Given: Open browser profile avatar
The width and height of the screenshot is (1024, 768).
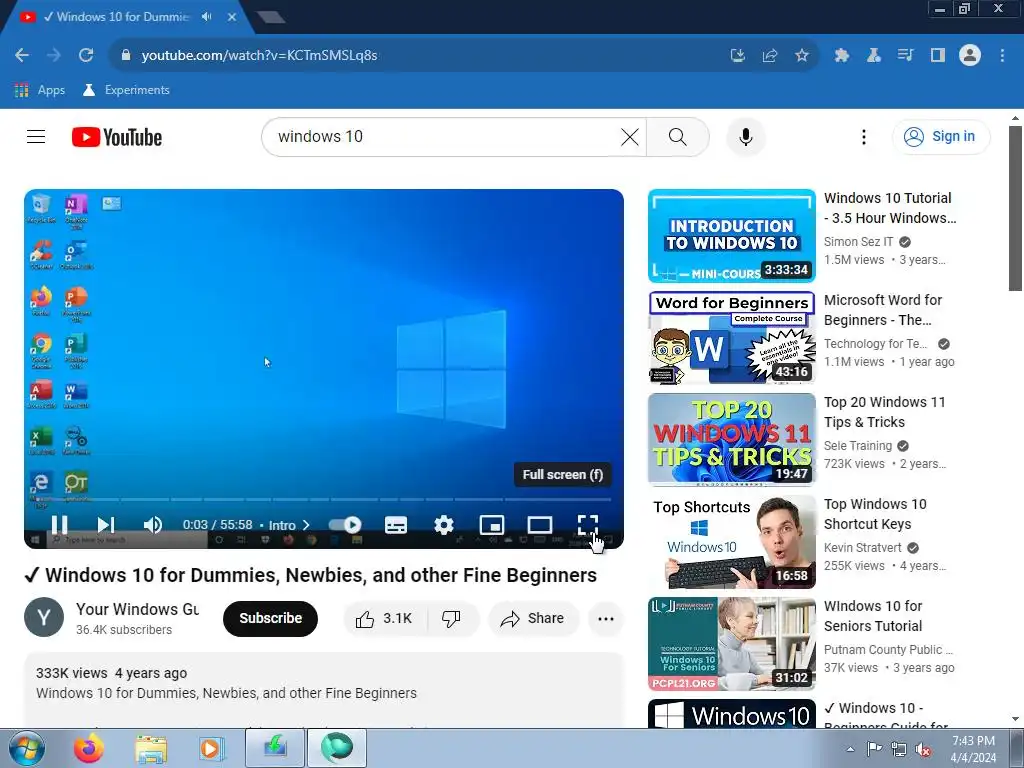Looking at the screenshot, I should [970, 55].
